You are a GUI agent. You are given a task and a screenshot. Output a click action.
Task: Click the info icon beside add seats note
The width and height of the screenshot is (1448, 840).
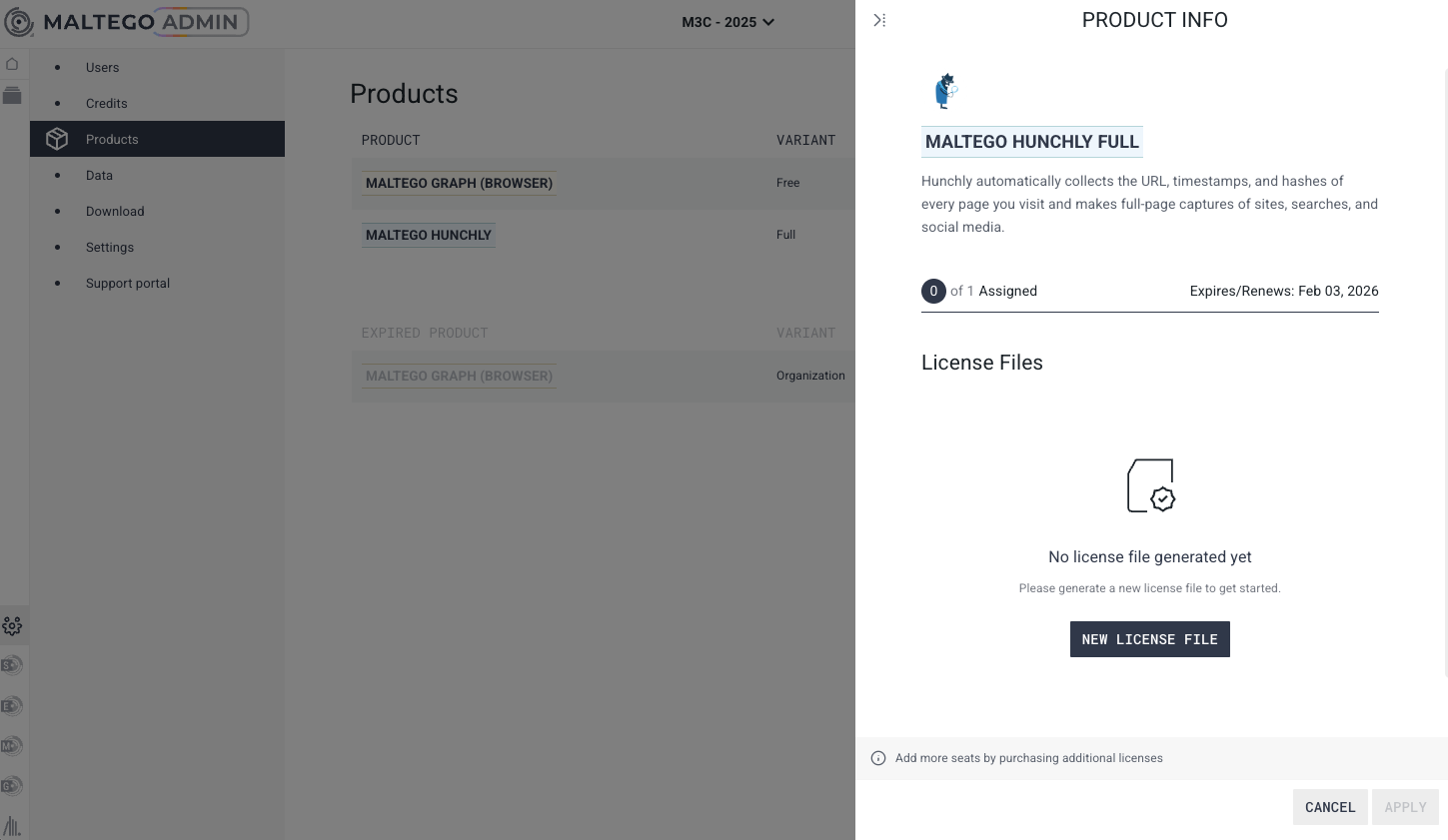coord(878,758)
